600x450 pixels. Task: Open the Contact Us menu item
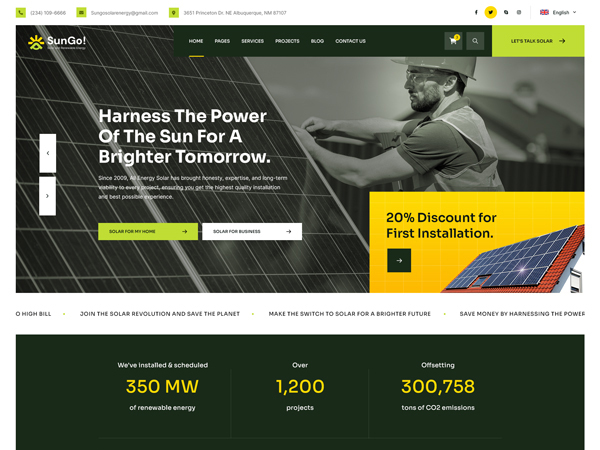pos(351,41)
